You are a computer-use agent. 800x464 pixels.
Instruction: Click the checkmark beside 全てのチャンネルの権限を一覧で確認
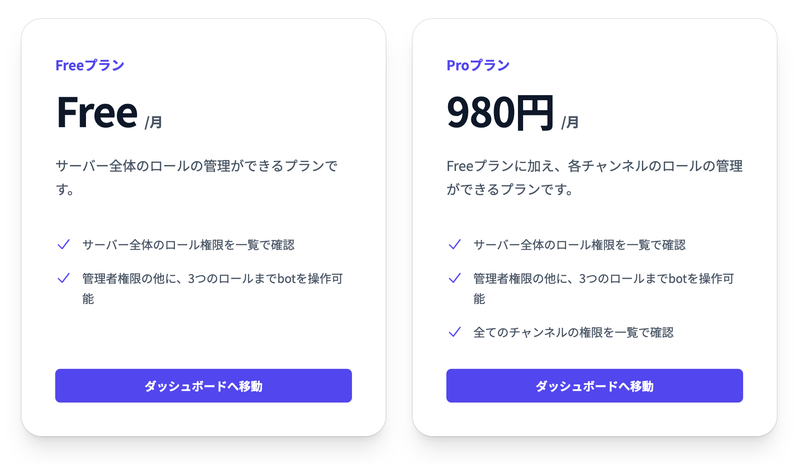click(x=454, y=331)
